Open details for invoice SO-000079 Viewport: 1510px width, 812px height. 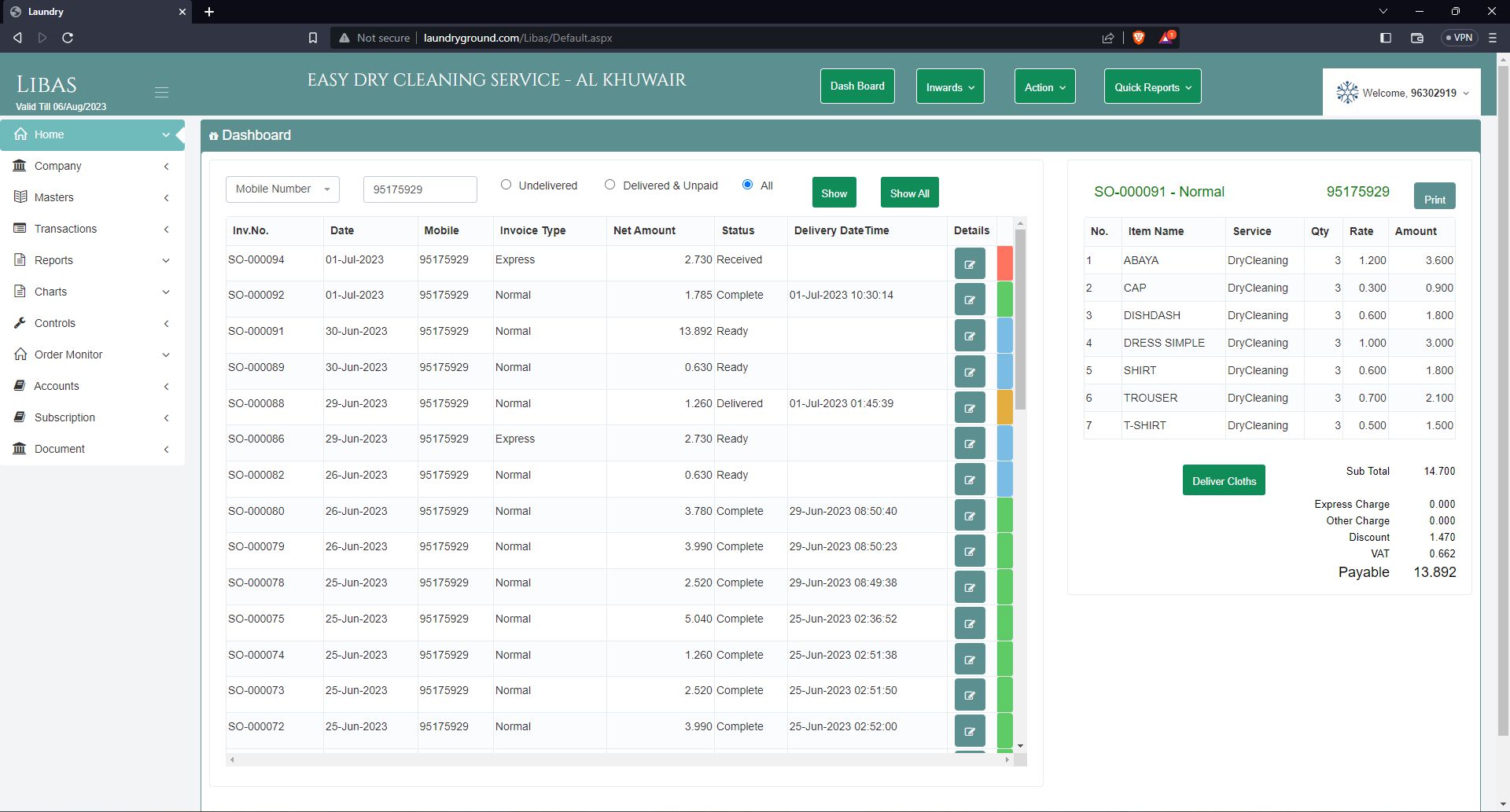pos(970,551)
